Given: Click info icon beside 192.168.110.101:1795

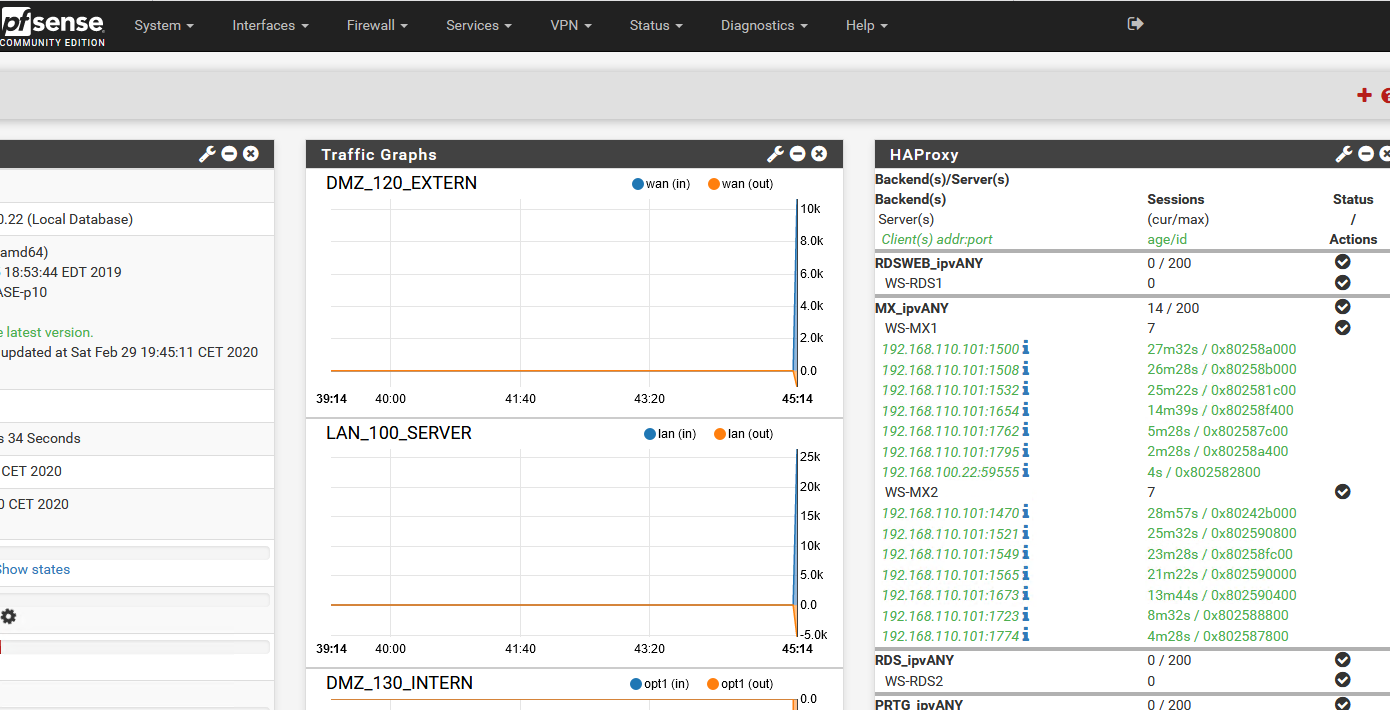Looking at the screenshot, I should click(1025, 451).
